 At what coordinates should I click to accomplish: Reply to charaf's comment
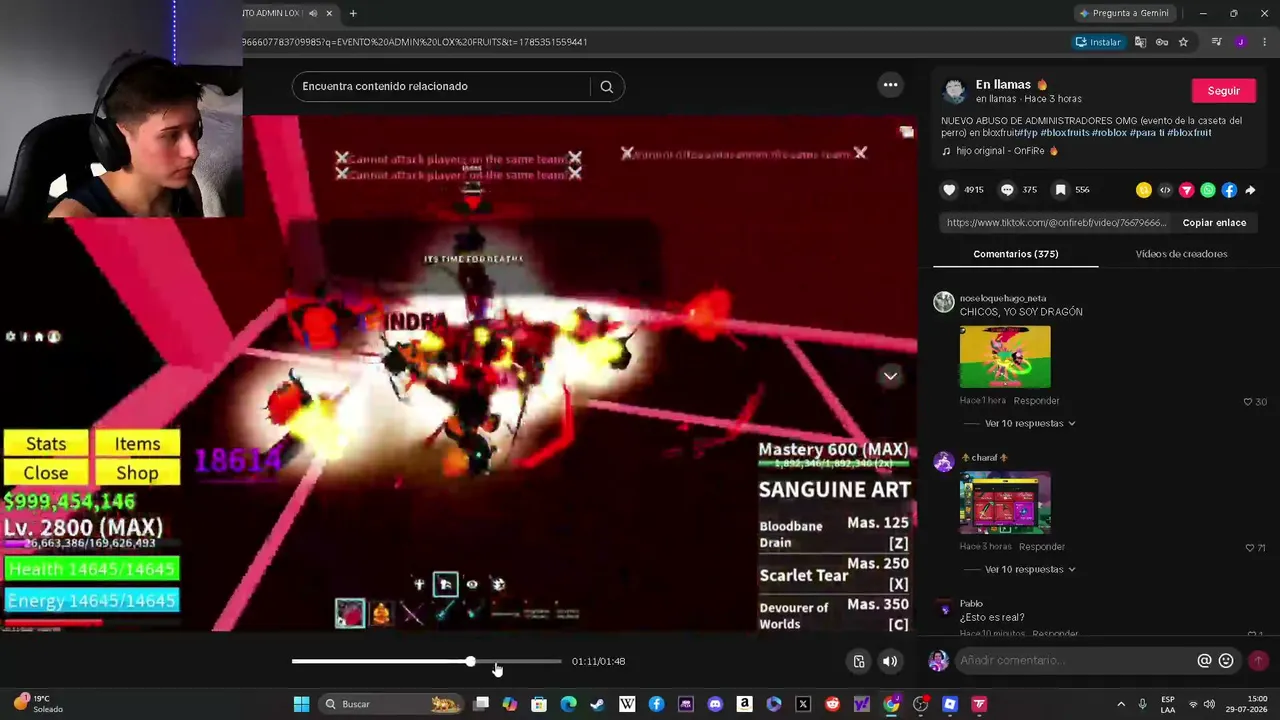pyautogui.click(x=1042, y=547)
